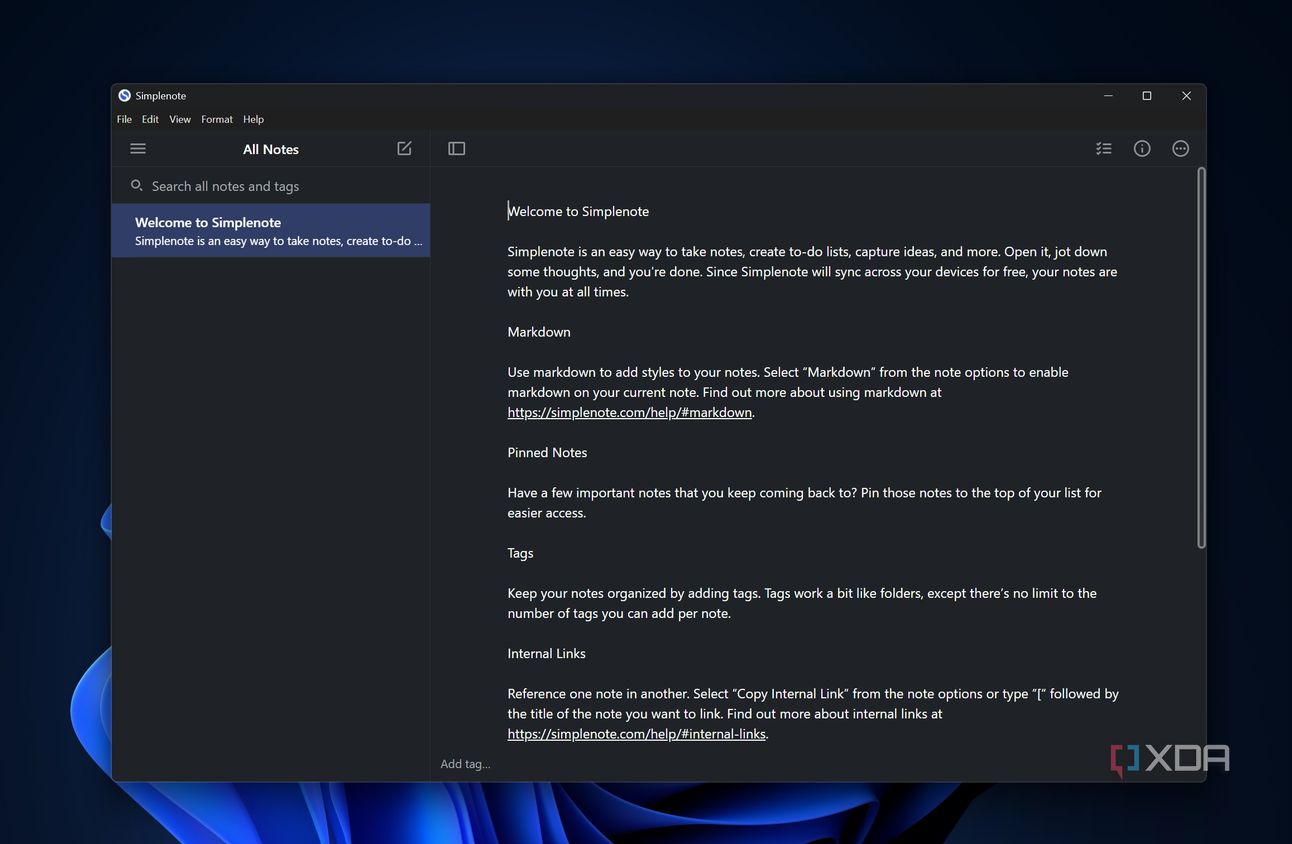Open the simplenote.com/help/#markdown link
Image resolution: width=1292 pixels, height=844 pixels.
[630, 412]
